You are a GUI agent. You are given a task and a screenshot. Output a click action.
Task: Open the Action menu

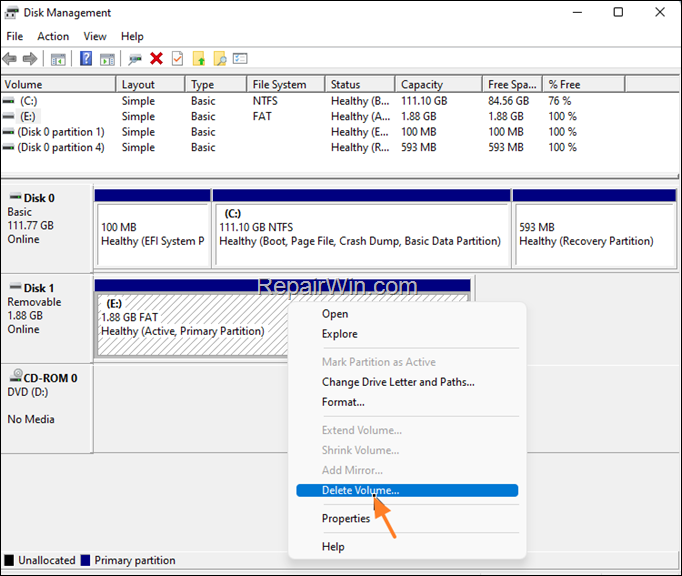click(x=53, y=36)
